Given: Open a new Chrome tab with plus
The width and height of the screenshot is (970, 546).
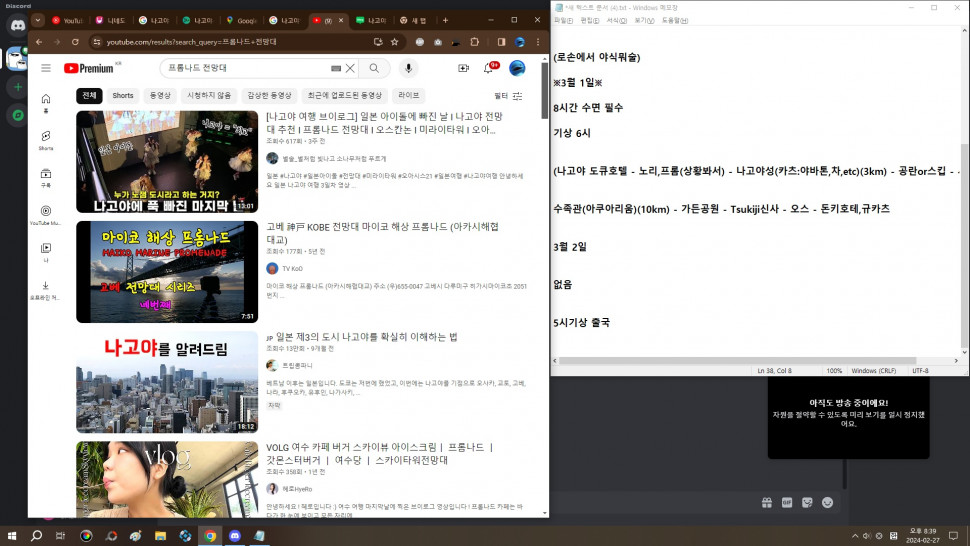Looking at the screenshot, I should [x=445, y=20].
